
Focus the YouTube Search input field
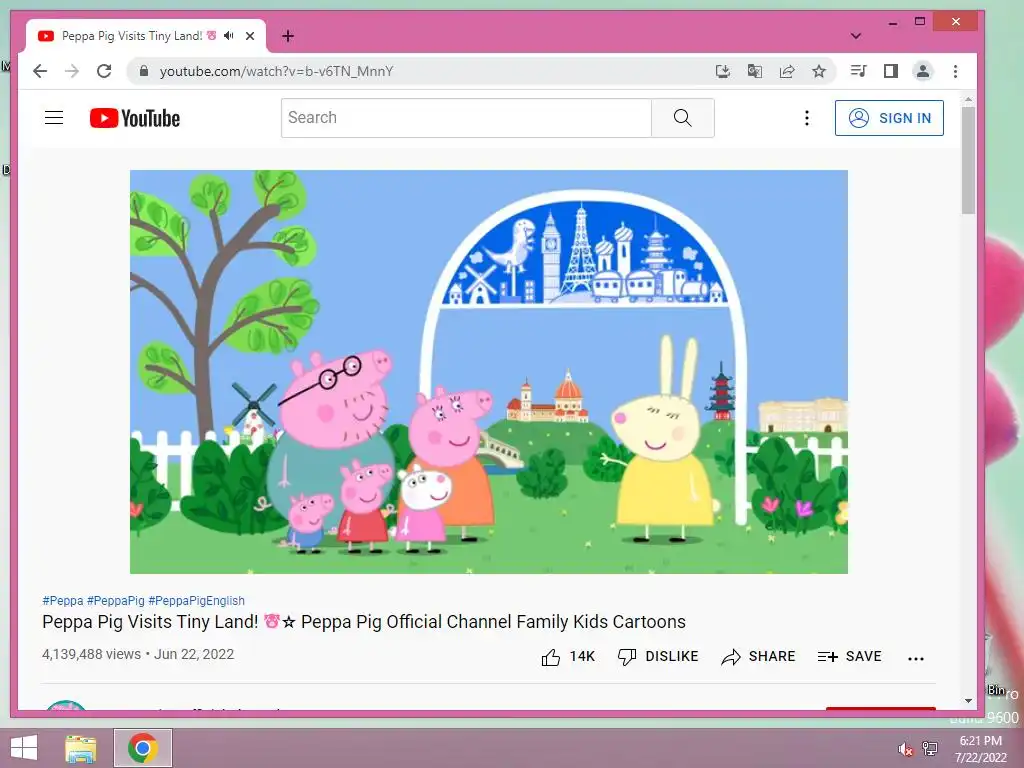(466, 118)
